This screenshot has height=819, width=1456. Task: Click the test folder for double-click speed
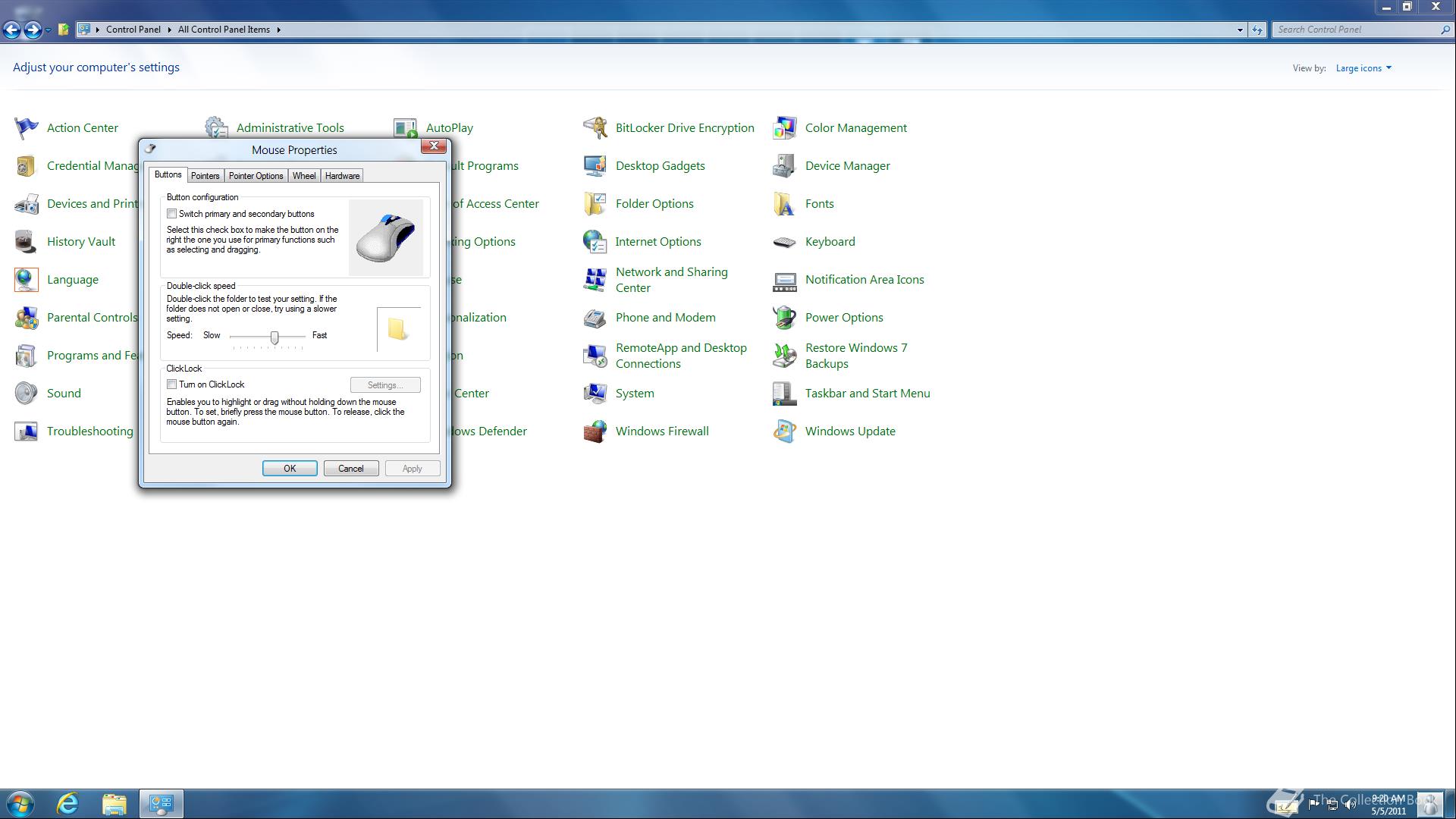[x=398, y=329]
